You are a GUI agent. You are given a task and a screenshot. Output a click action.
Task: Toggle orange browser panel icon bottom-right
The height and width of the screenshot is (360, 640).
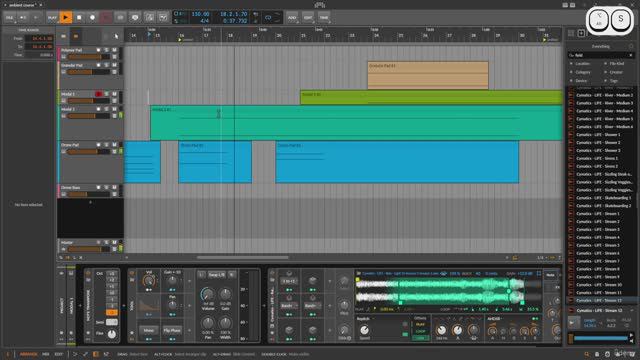click(x=587, y=354)
